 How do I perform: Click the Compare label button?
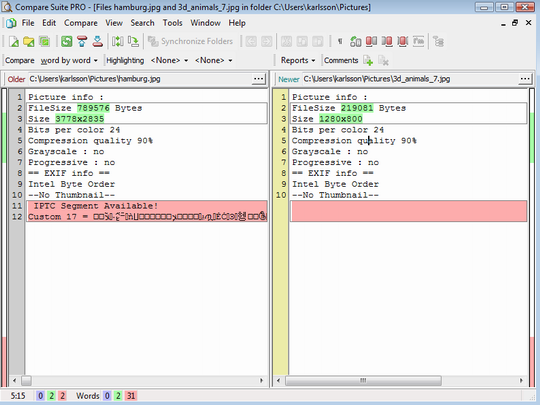point(20,61)
